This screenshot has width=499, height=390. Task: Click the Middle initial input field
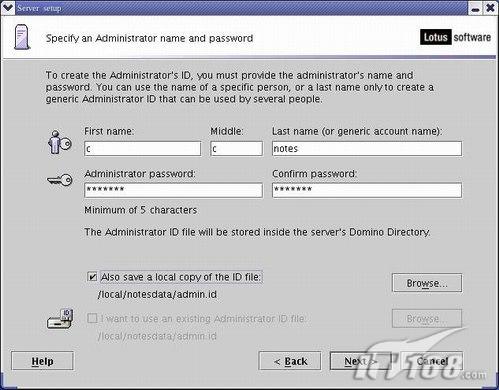pyautogui.click(x=237, y=149)
